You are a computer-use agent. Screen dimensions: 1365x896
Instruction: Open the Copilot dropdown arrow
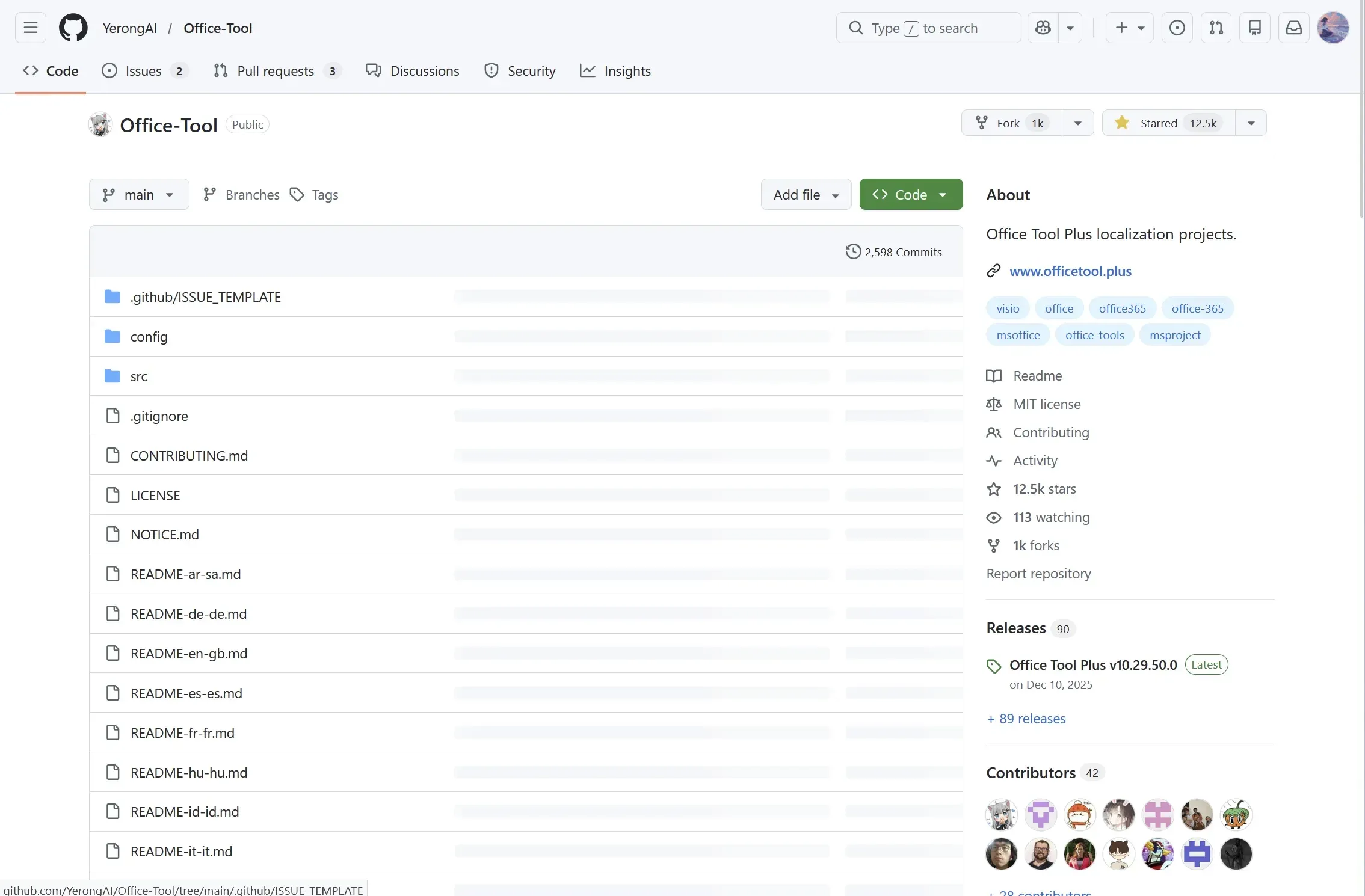pyautogui.click(x=1070, y=28)
